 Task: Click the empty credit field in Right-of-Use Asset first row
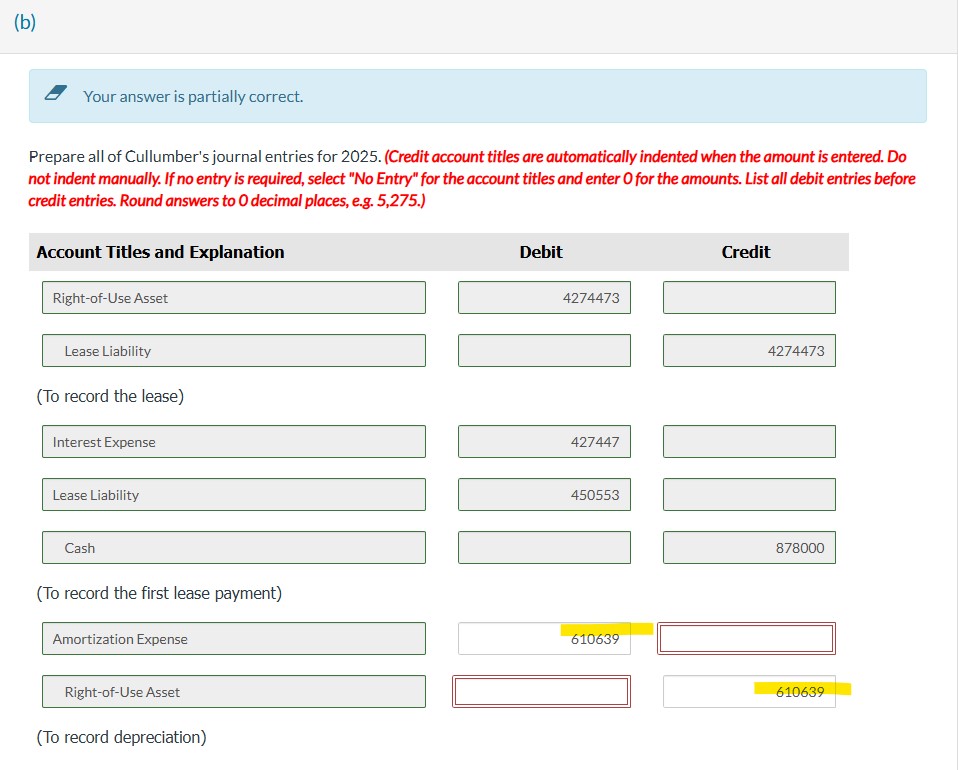[749, 298]
